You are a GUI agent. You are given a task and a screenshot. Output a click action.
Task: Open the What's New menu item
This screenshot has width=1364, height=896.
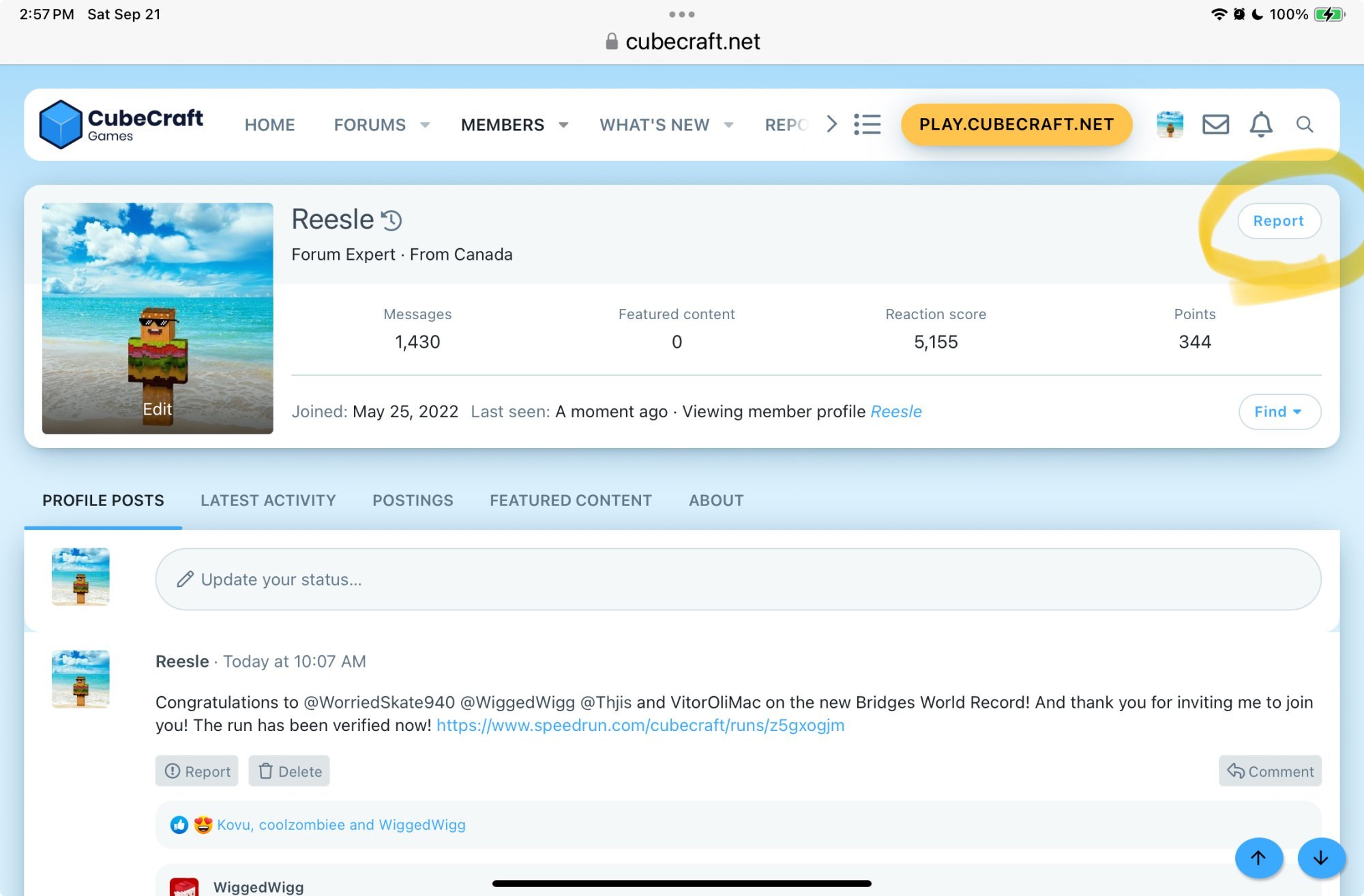pos(655,125)
